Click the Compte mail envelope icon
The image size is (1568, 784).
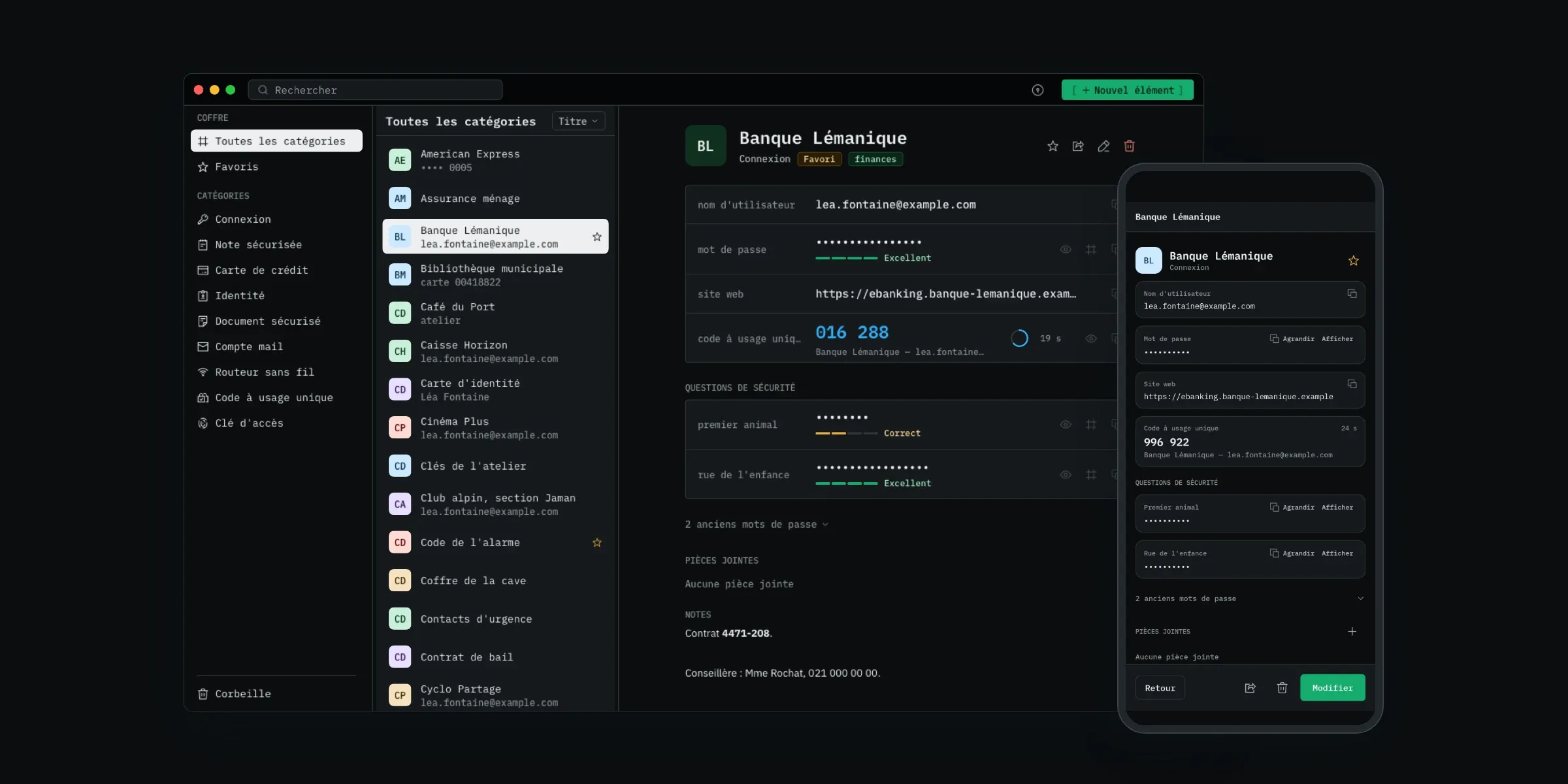click(203, 346)
